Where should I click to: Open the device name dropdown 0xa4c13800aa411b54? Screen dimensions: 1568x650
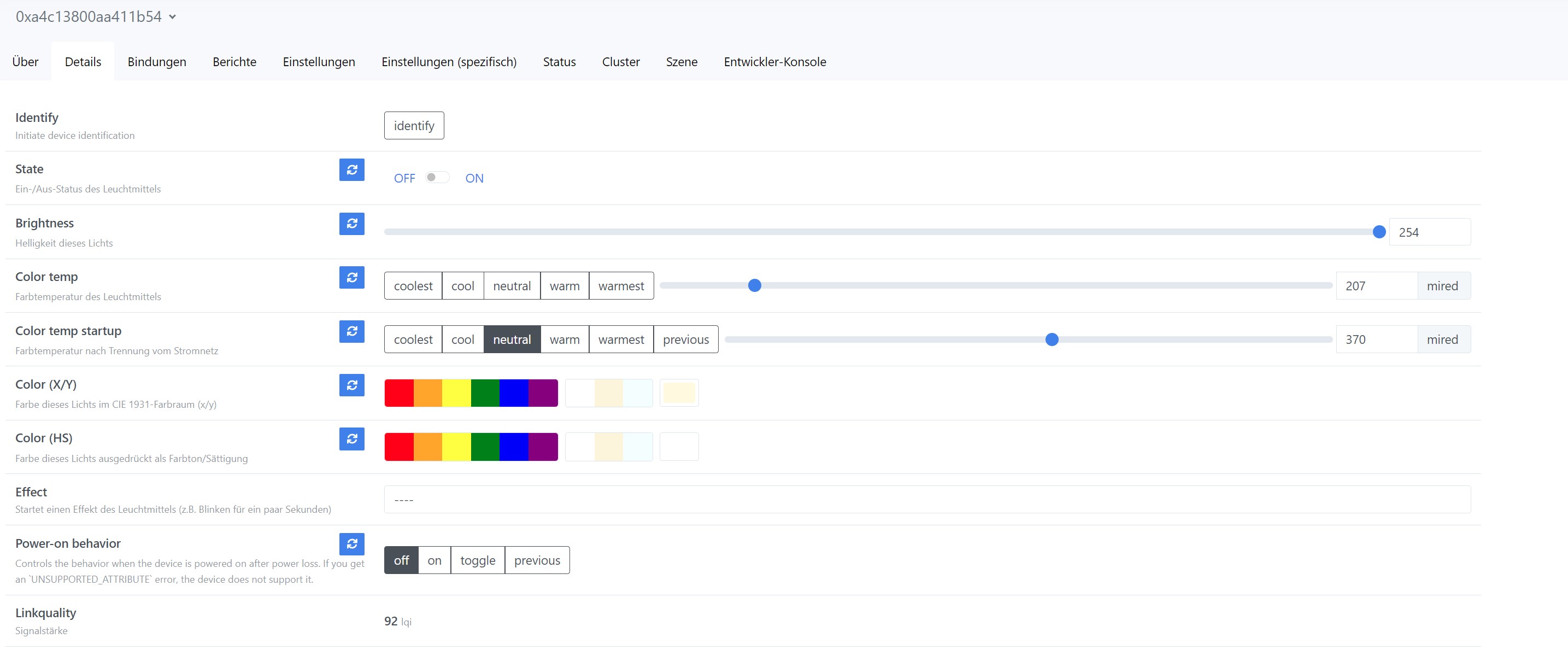[96, 16]
